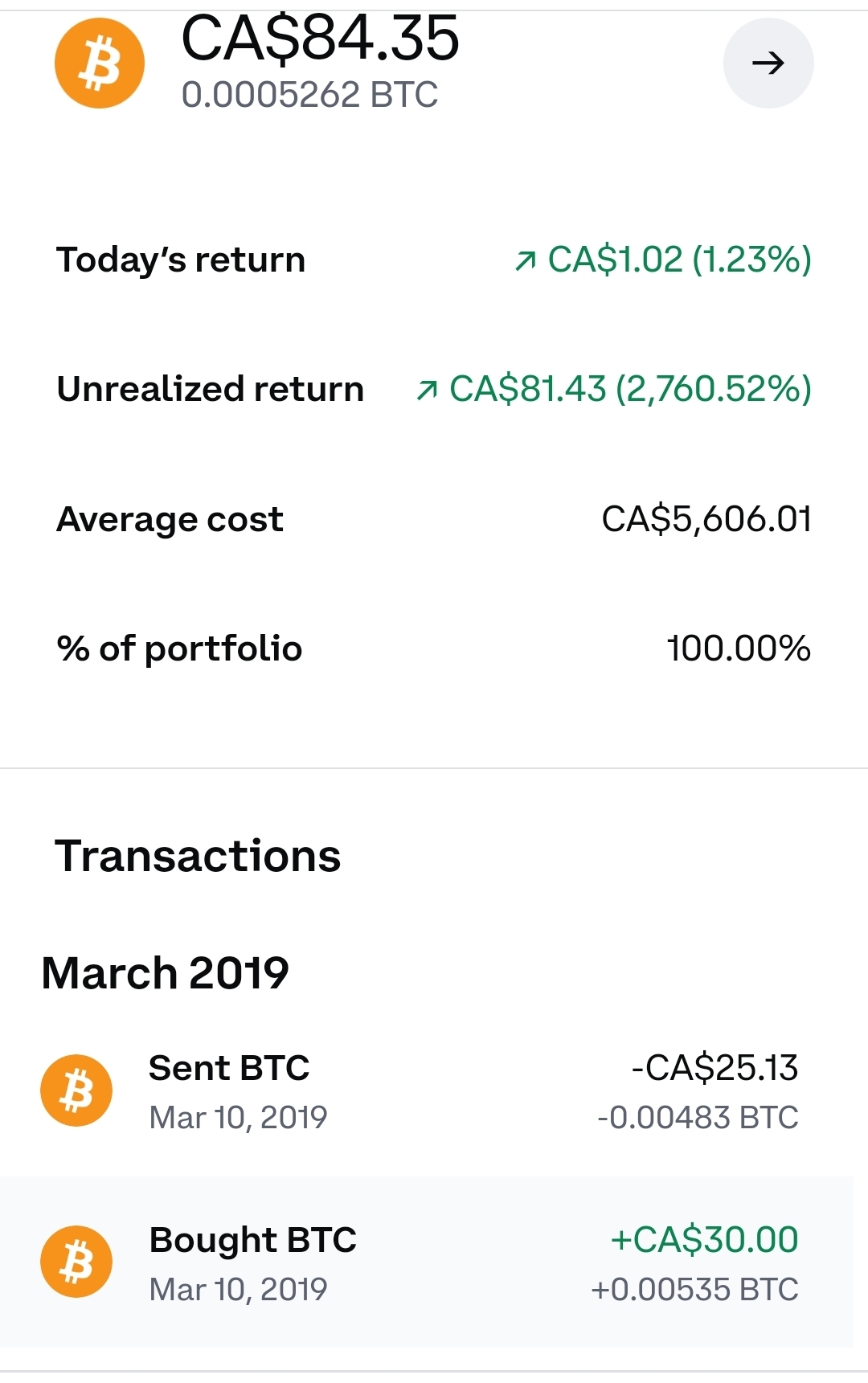Viewport: 868px width, 1383px height.
Task: Tap the large Bitcoin logo at top
Action: 100,63
